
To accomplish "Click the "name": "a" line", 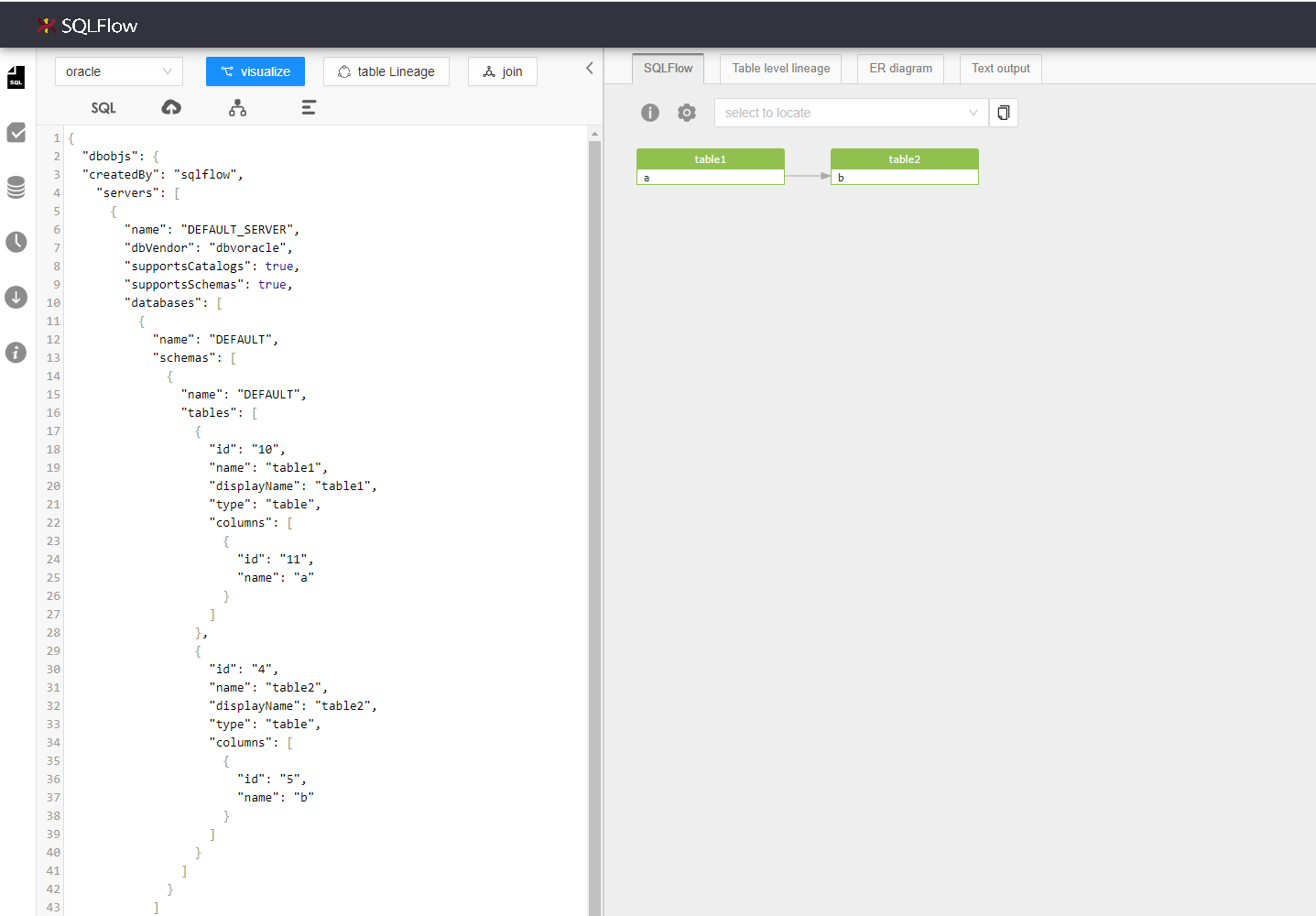I will tap(277, 578).
